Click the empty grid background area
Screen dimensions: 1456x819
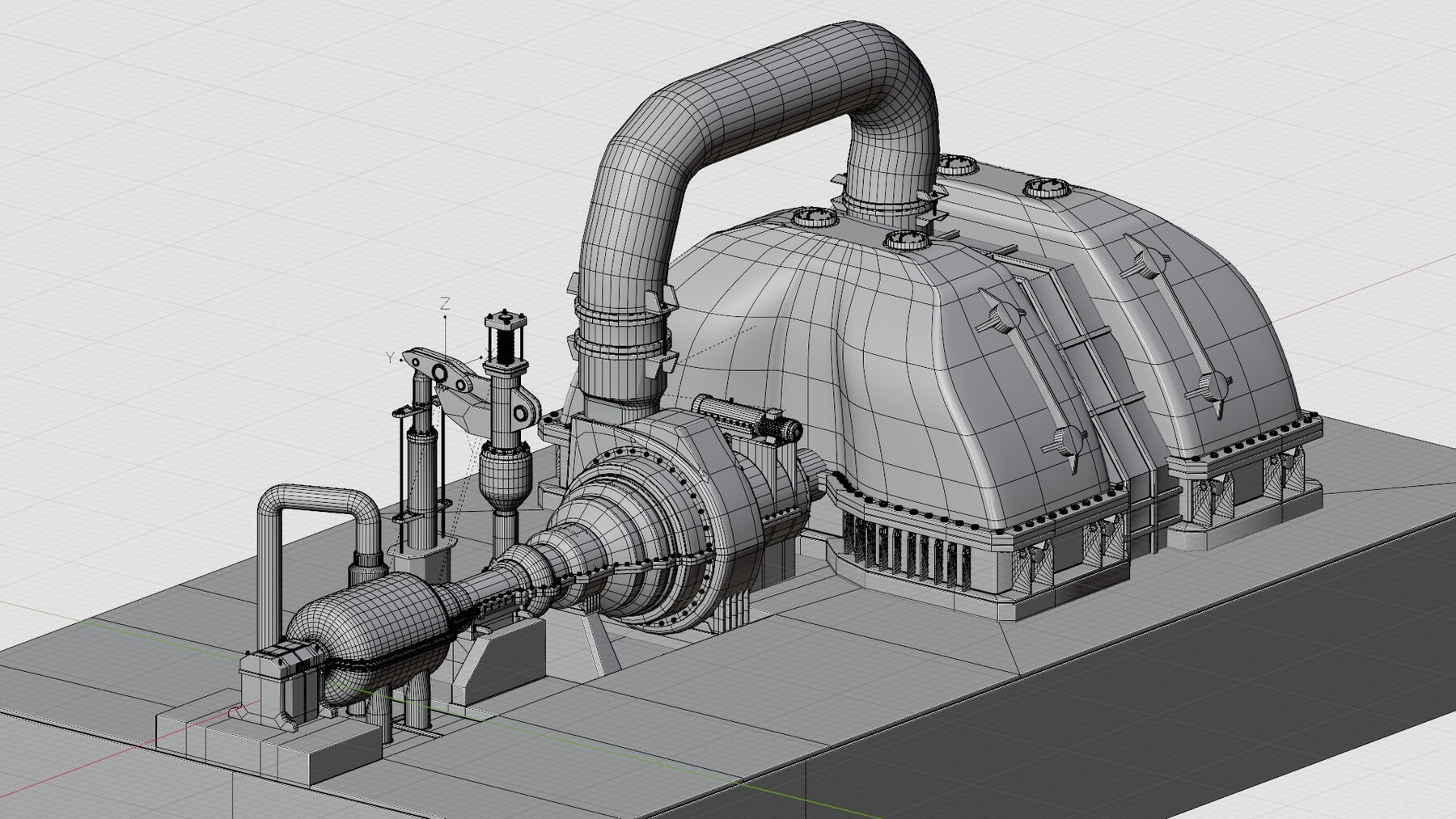162,121
